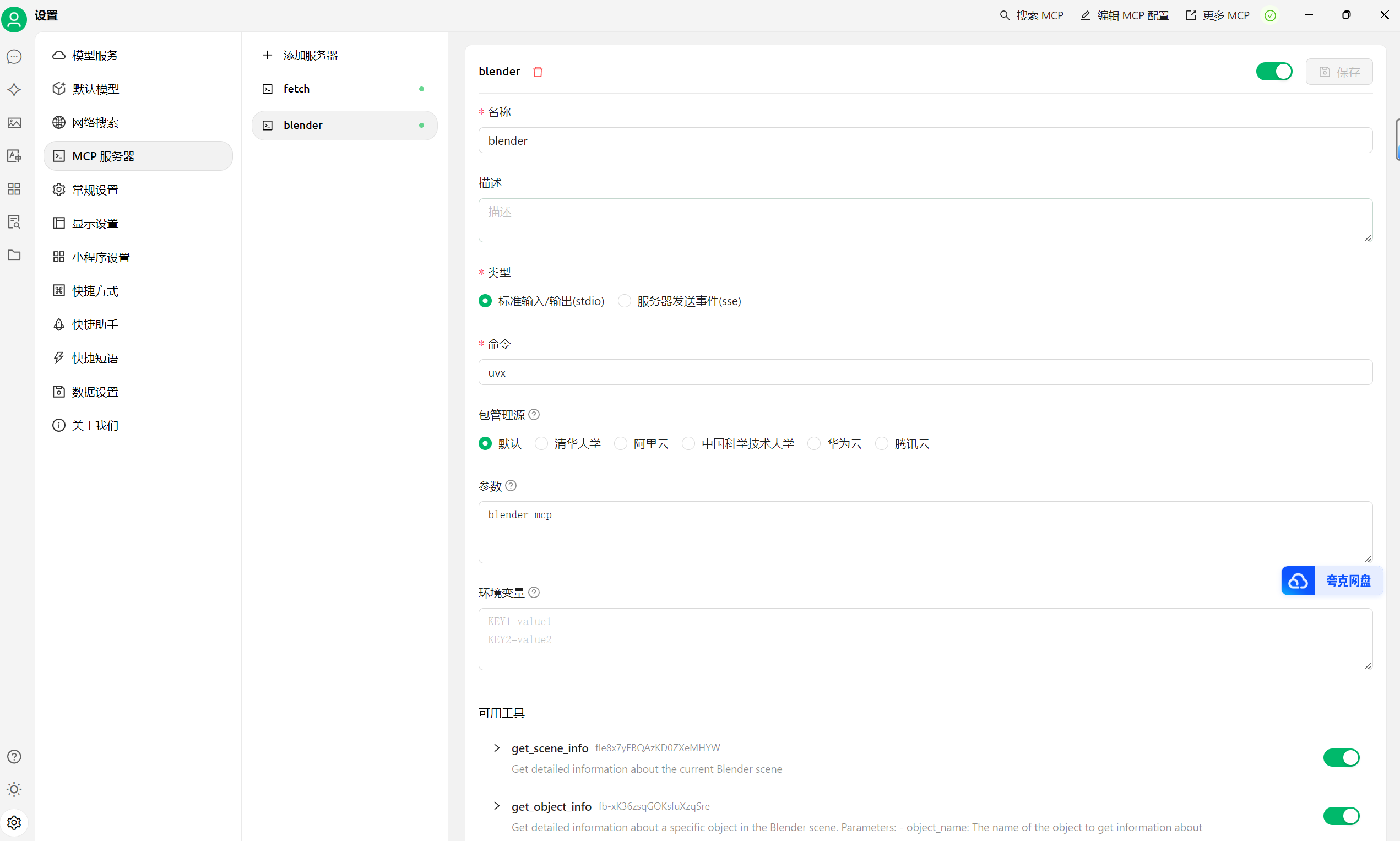Open the chat assistant sidebar icon
This screenshot has height=841, width=1400.
pos(14,57)
